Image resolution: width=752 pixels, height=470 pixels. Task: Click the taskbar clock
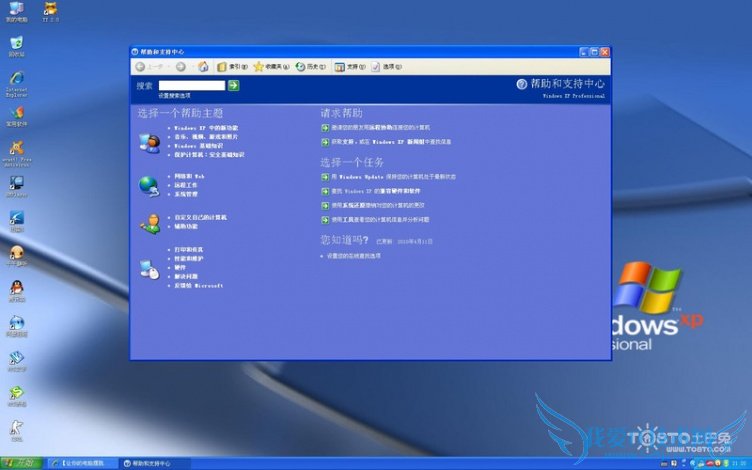coord(739,464)
